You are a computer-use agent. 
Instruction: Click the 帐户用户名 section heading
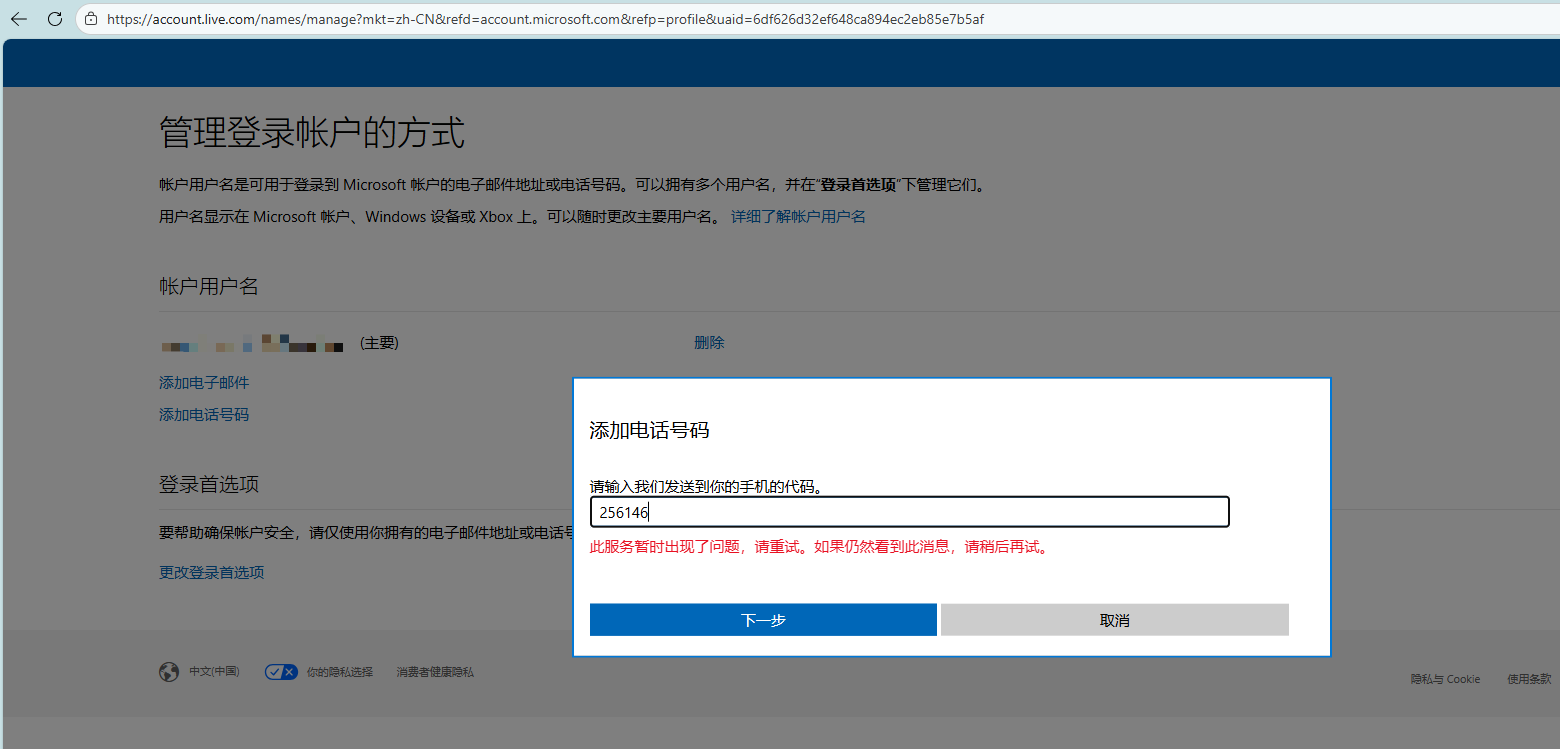209,287
